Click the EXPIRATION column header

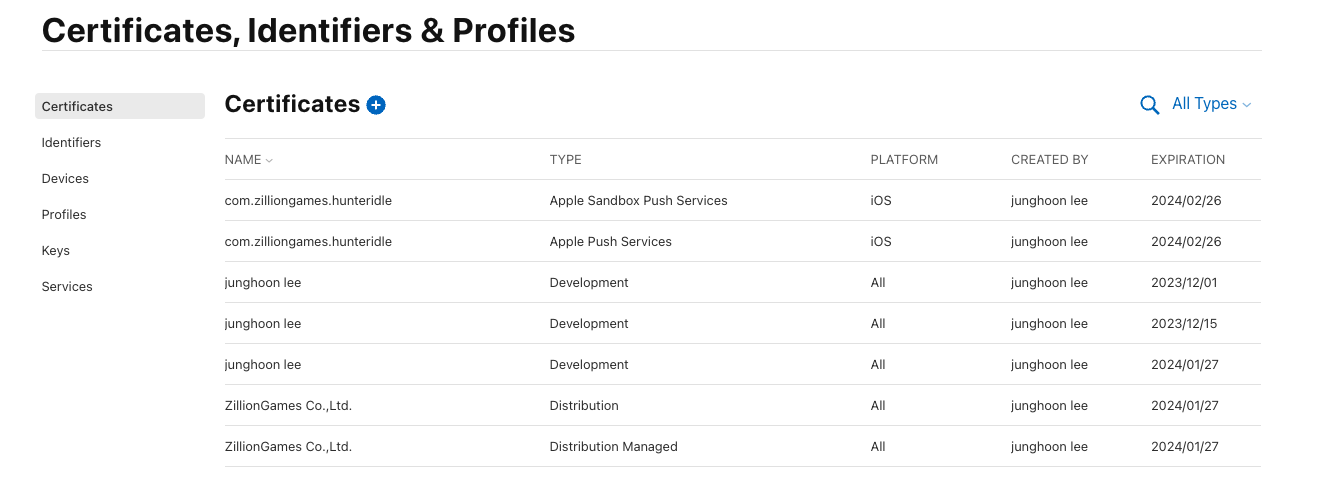tap(1188, 160)
